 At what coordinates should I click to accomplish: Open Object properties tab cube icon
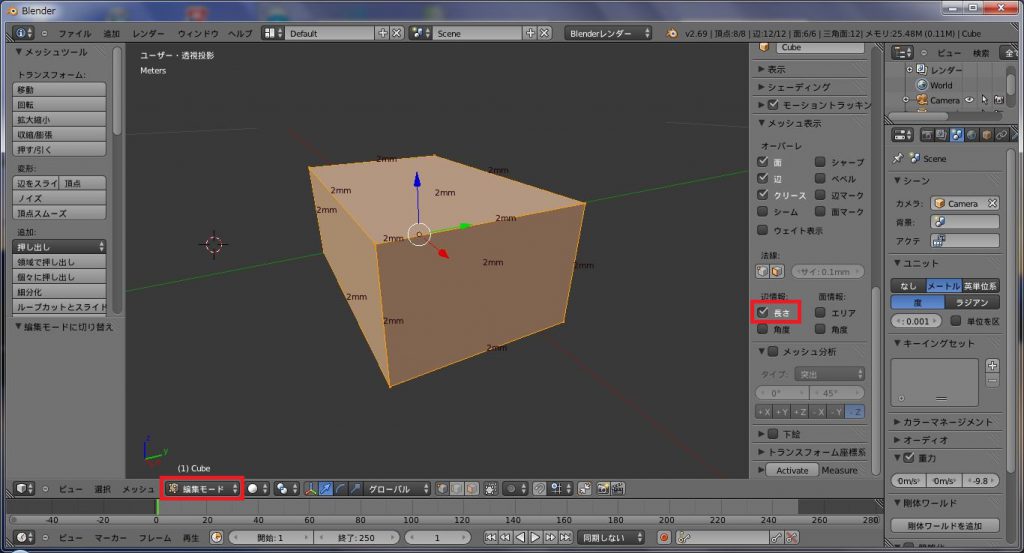tap(987, 135)
